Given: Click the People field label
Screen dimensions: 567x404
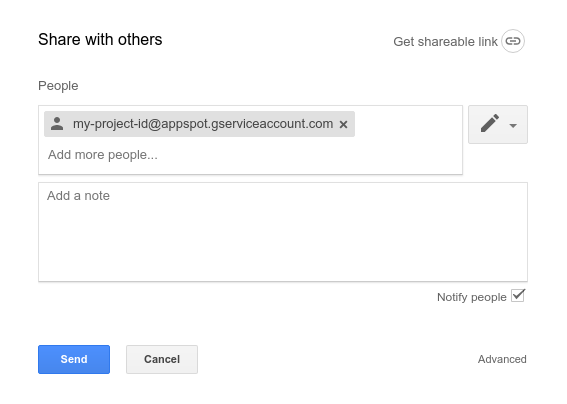Looking at the screenshot, I should 58,86.
